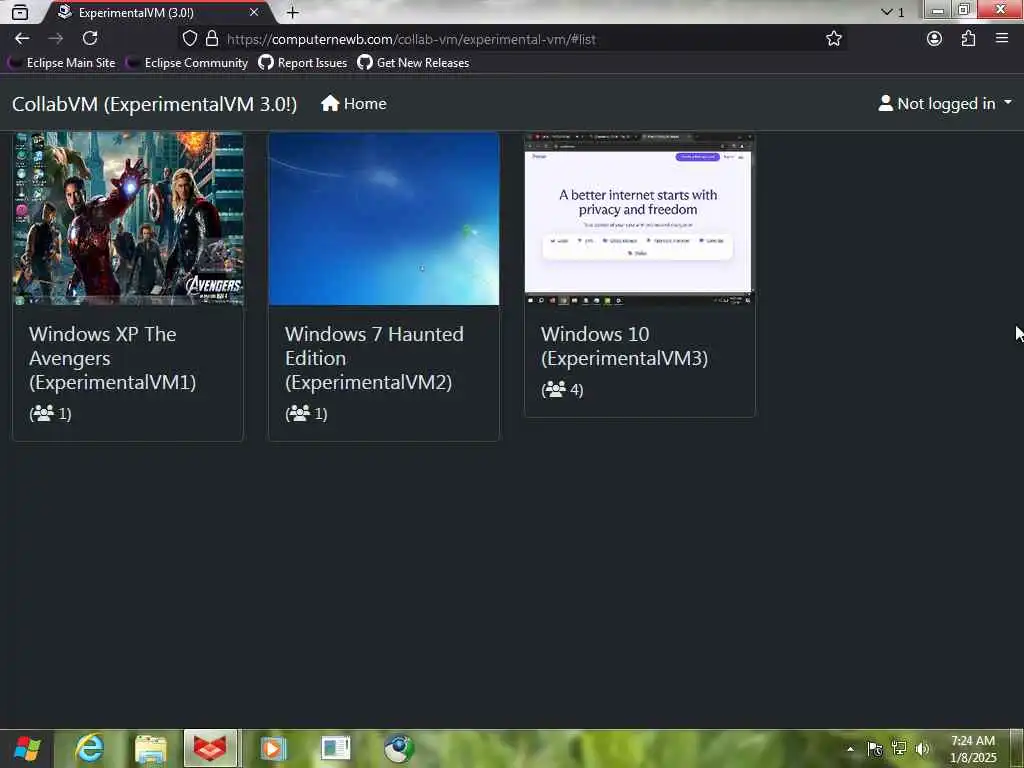Open the browser hamburger menu
This screenshot has height=768, width=1024.
tap(1002, 39)
